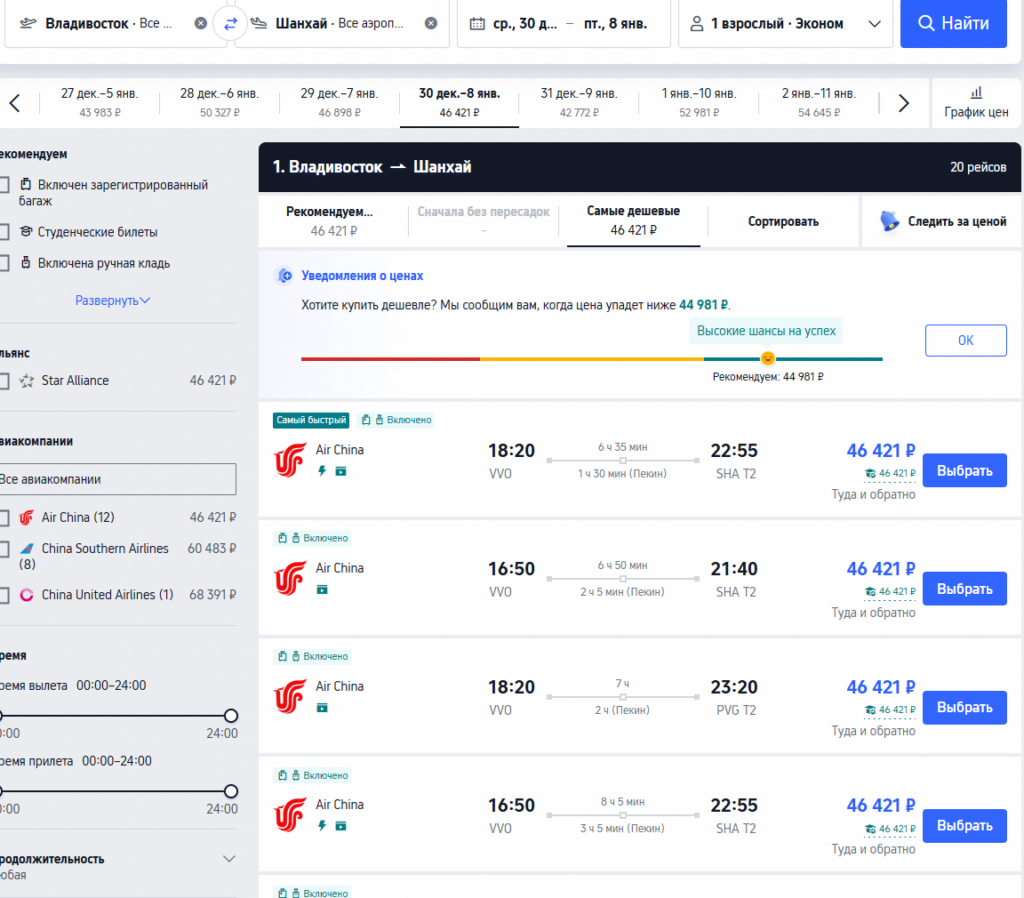Image resolution: width=1024 pixels, height=898 pixels.
Task: Click the passenger icon in search bar
Action: coord(697,24)
